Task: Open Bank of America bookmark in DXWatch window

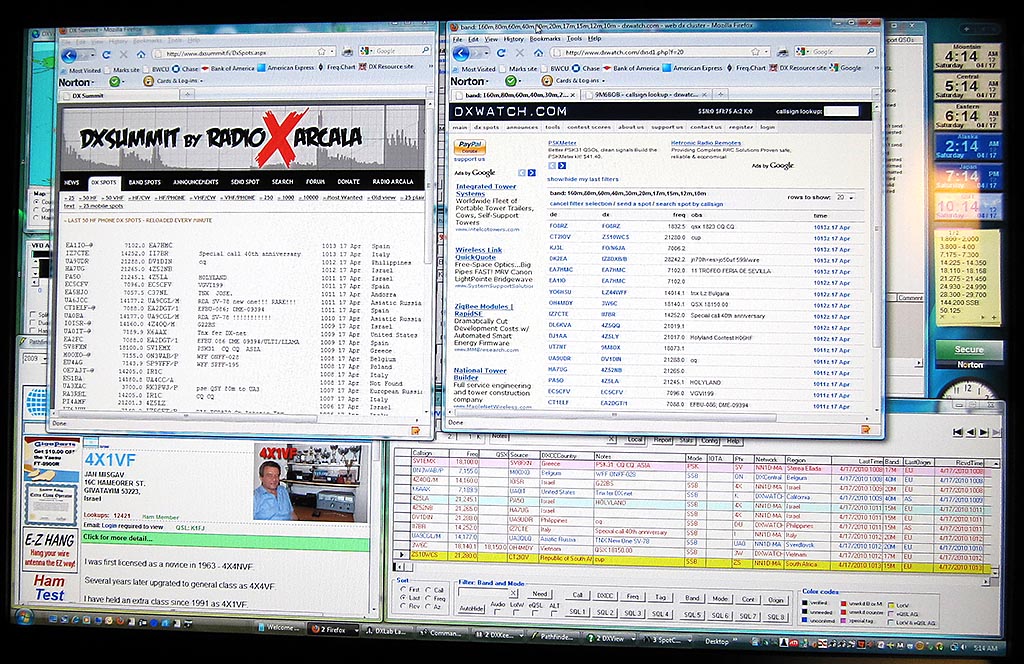Action: (x=631, y=68)
